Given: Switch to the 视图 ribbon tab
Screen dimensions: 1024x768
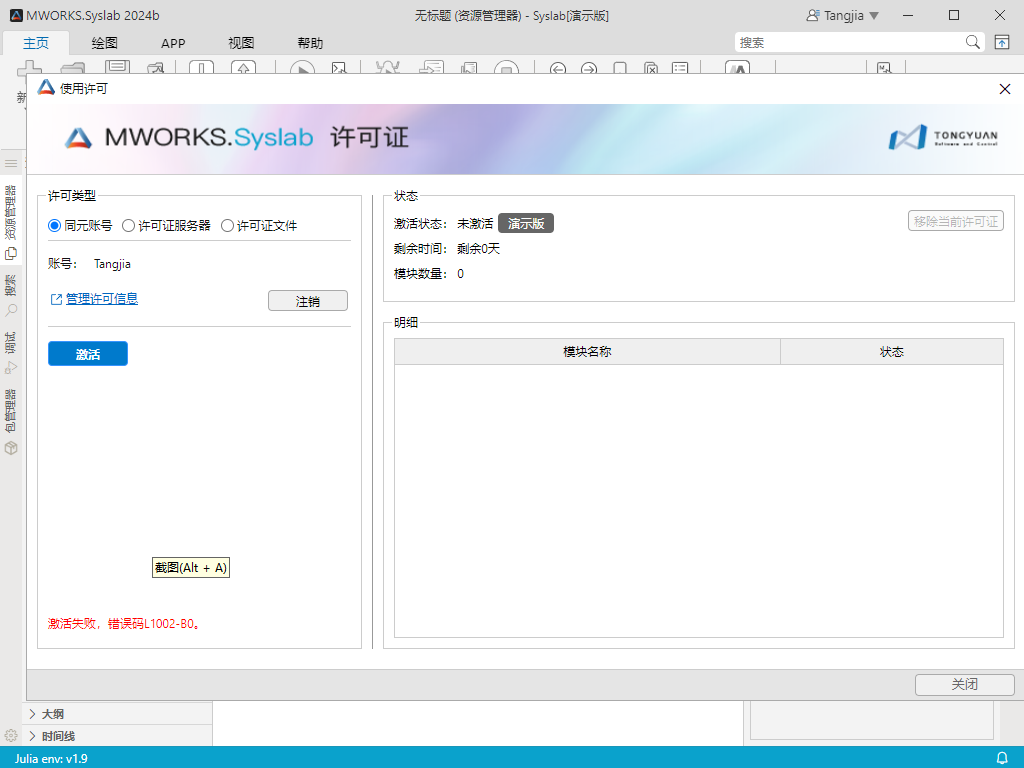Looking at the screenshot, I should [x=241, y=43].
